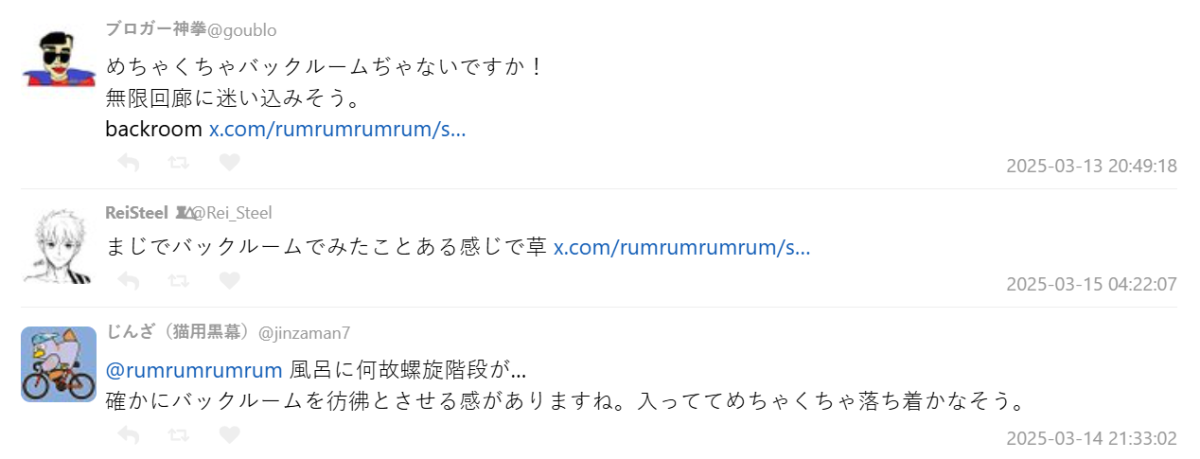This screenshot has width=1200, height=459.
Task: Click the 2025-03-15 04:22:07 timestamp
Action: coord(1091,284)
